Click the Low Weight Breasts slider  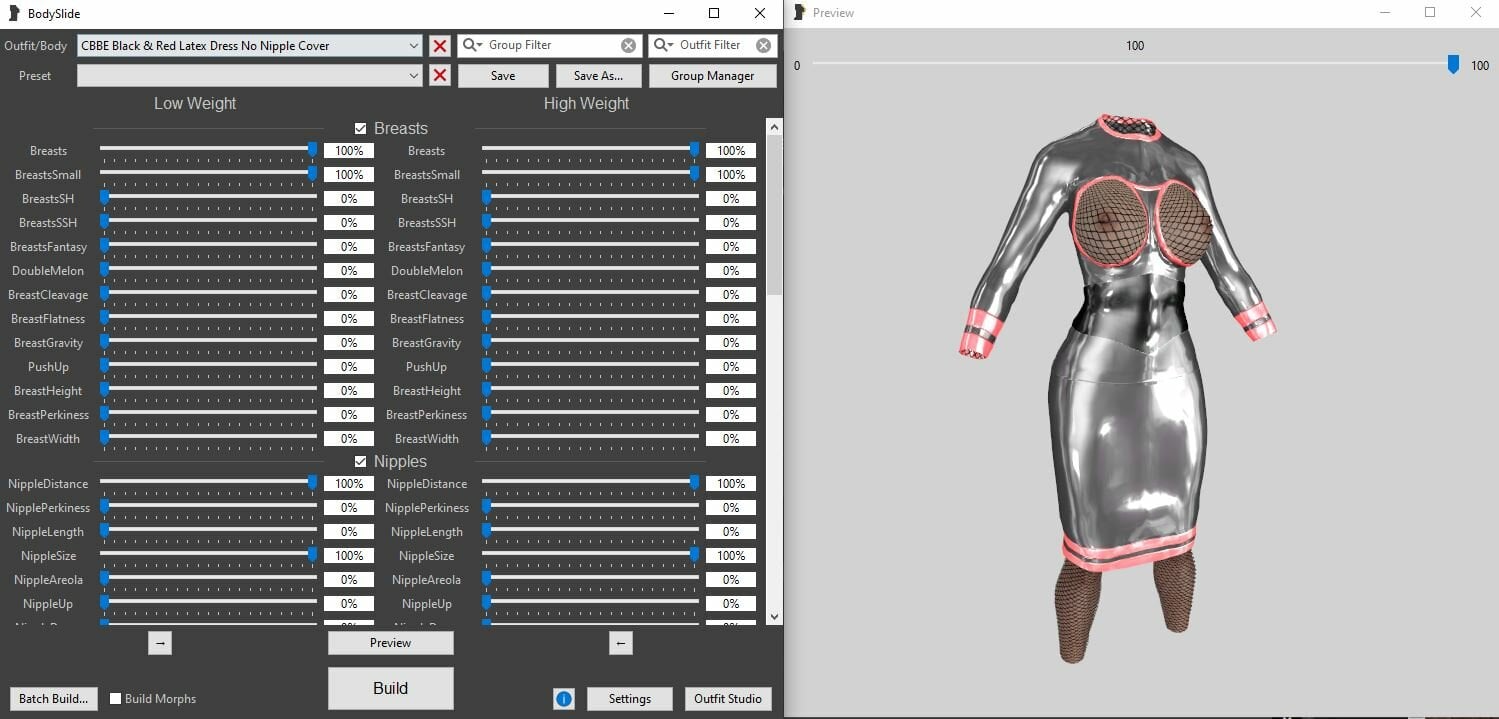[208, 150]
